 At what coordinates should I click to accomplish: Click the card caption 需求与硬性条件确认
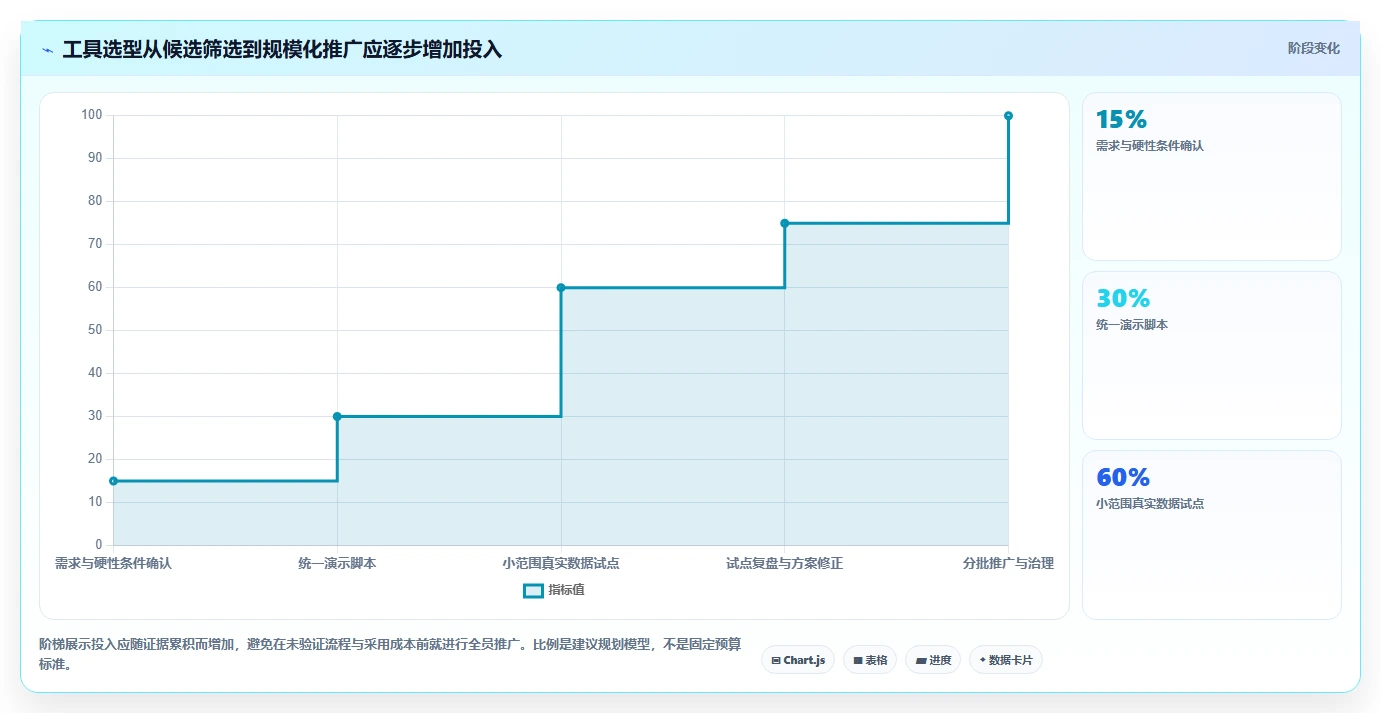click(x=1150, y=146)
